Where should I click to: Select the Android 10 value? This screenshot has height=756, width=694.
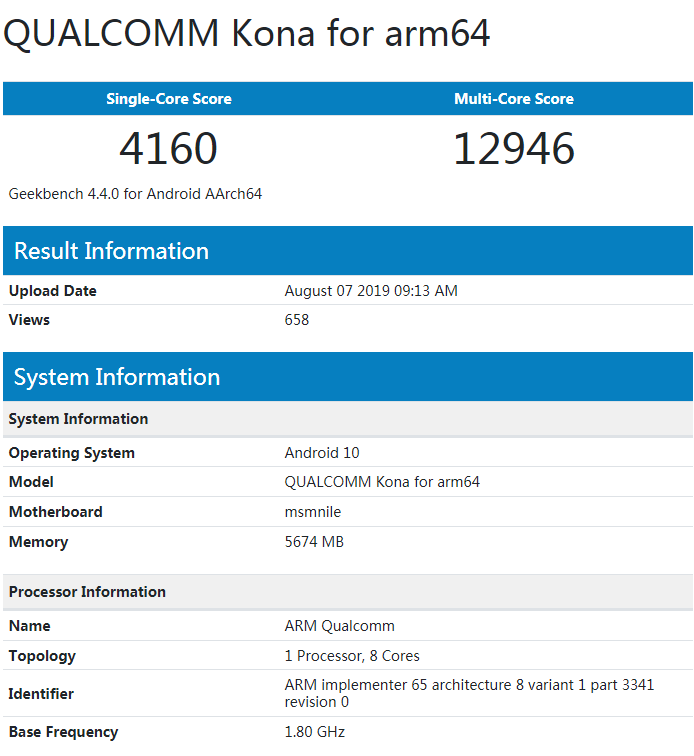coord(322,453)
